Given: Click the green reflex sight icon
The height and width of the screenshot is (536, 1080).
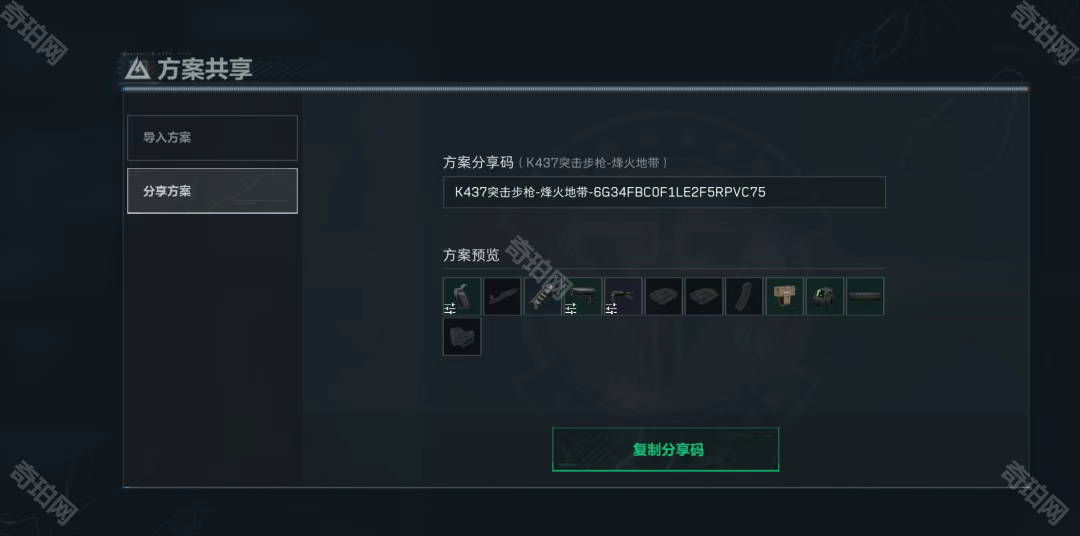Looking at the screenshot, I should click(x=825, y=296).
